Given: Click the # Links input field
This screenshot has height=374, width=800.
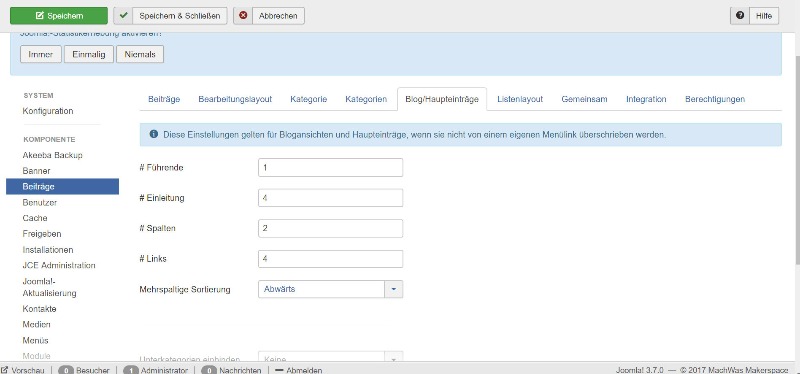Looking at the screenshot, I should pyautogui.click(x=331, y=259).
